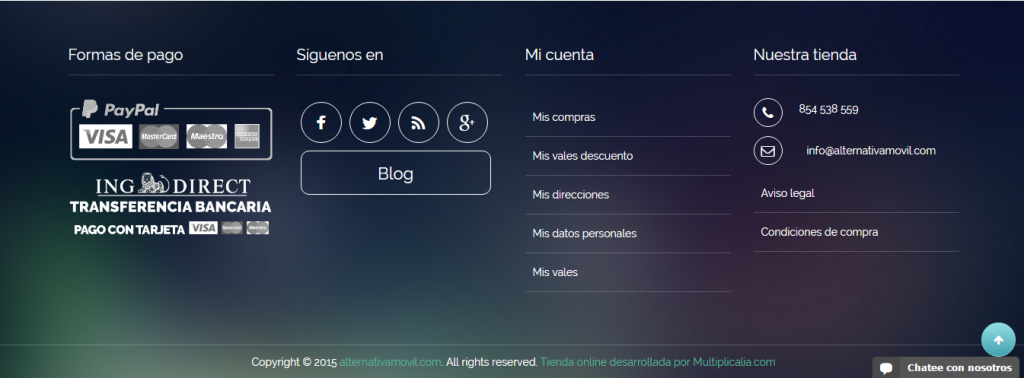The height and width of the screenshot is (378, 1024).
Task: Go to Mis compras
Action: [564, 118]
